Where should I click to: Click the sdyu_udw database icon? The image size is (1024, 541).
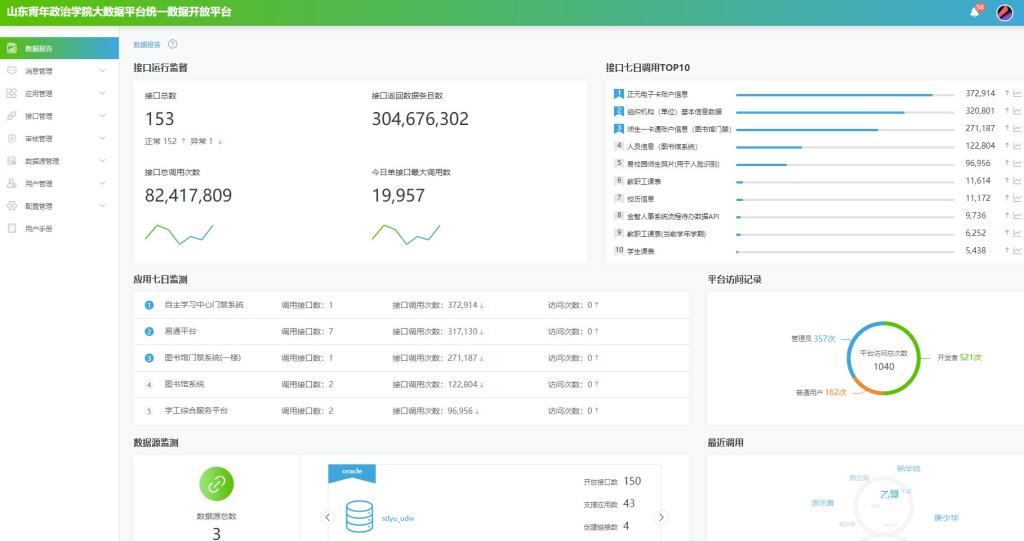(x=358, y=517)
